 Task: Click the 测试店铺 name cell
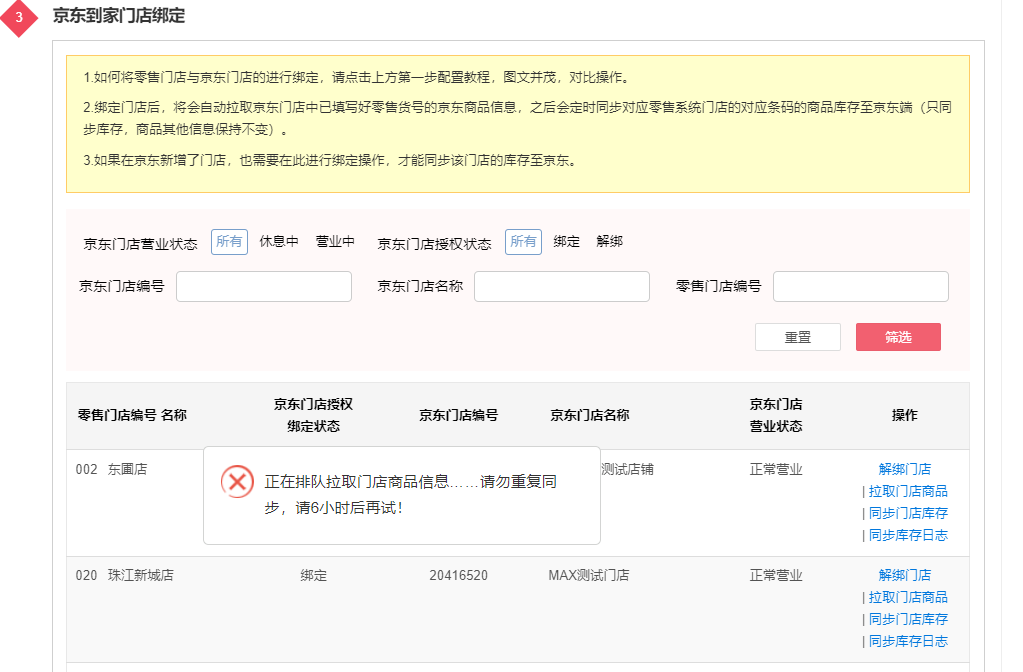click(628, 469)
